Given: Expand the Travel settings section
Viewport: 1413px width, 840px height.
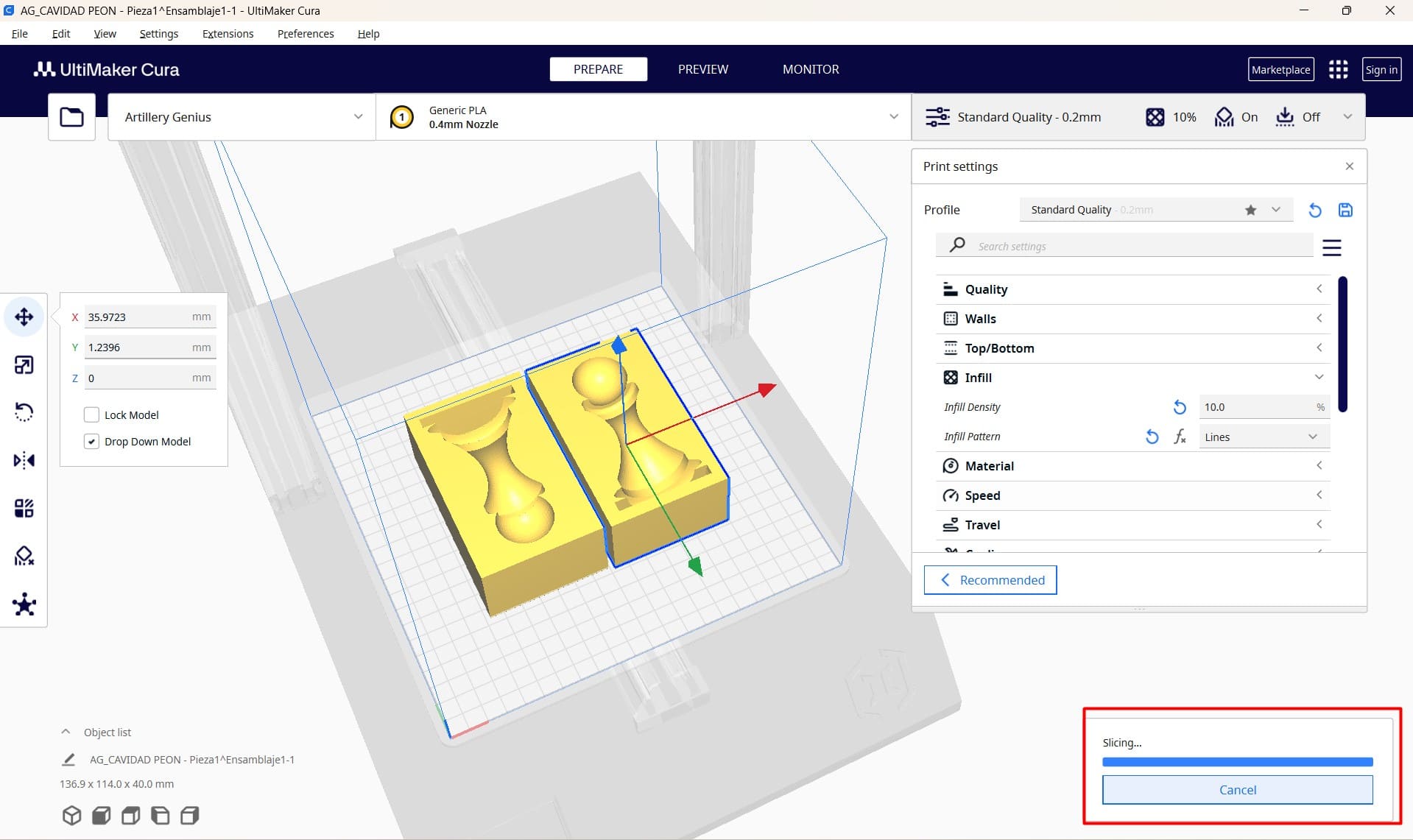Looking at the screenshot, I should point(1132,525).
